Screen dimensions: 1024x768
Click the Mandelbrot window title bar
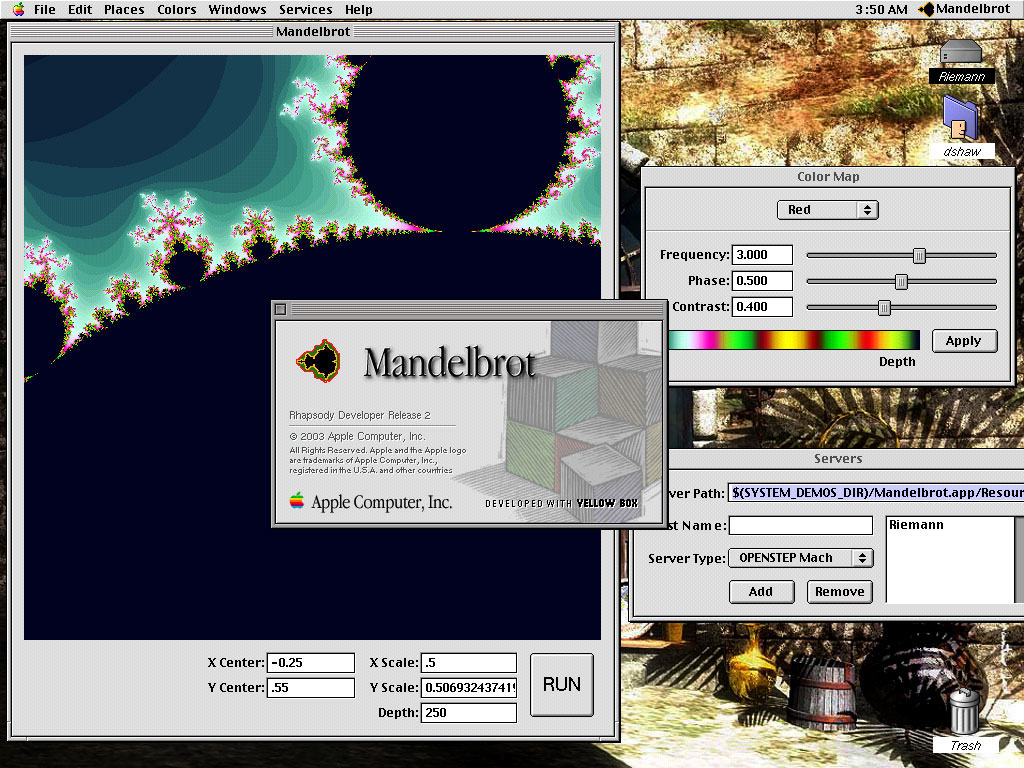(x=313, y=31)
